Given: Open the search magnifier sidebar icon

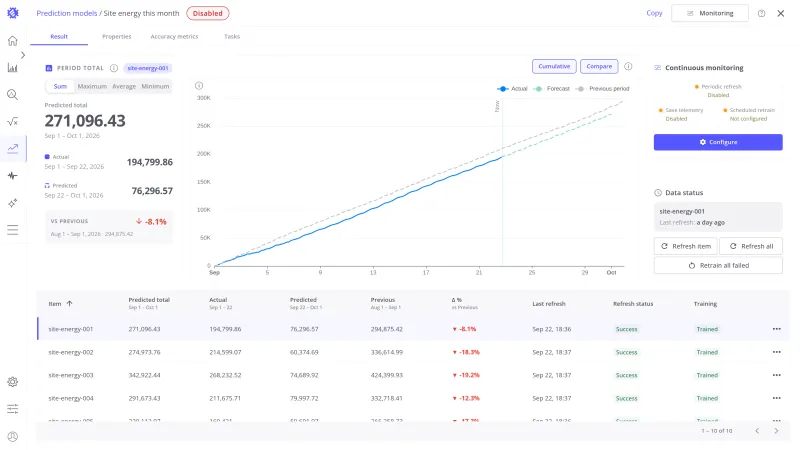Looking at the screenshot, I should [x=13, y=94].
